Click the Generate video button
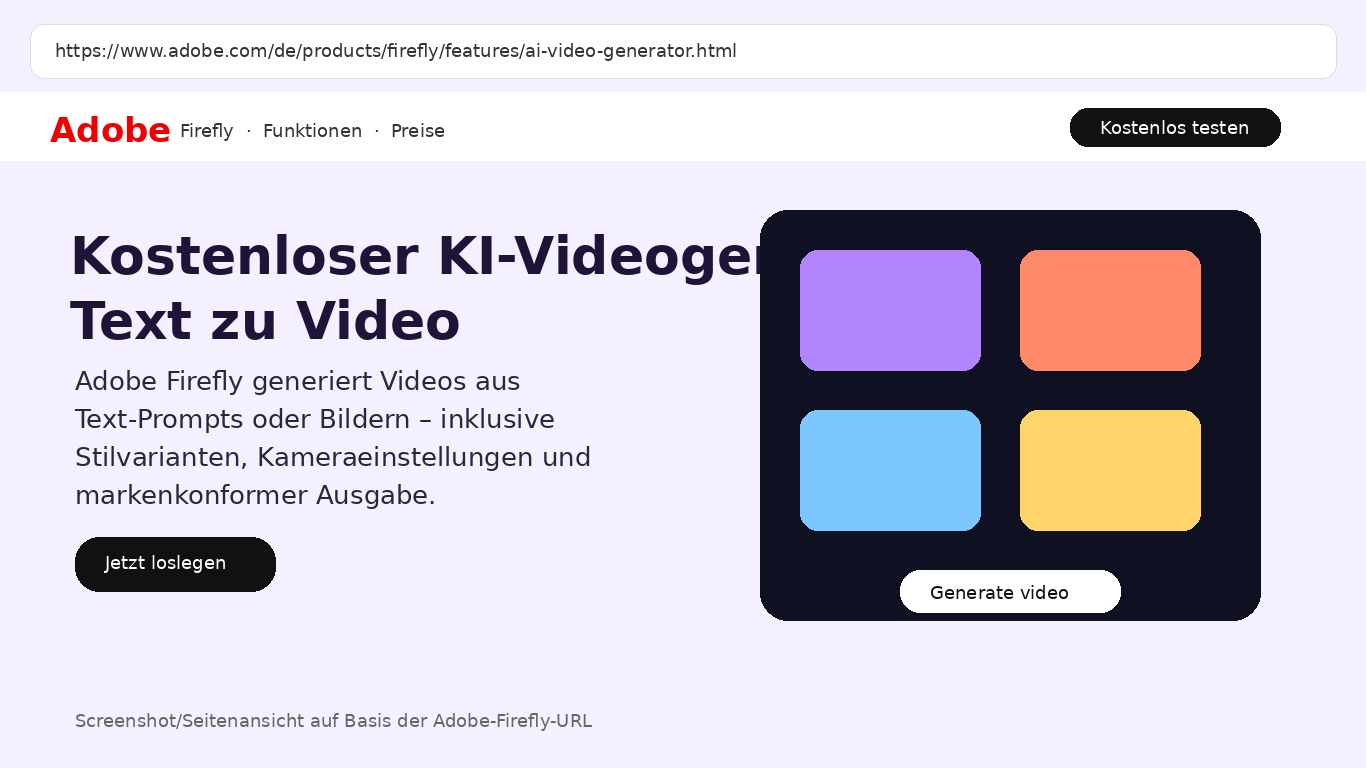The image size is (1366, 768). pyautogui.click(x=1010, y=592)
